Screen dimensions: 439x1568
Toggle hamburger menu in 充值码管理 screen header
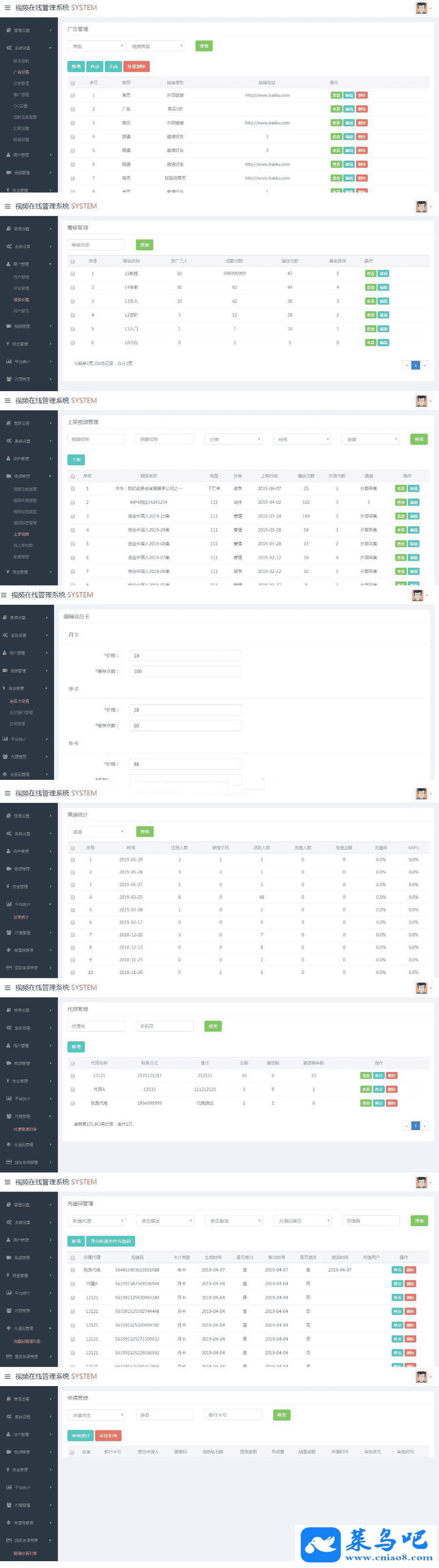7,1182
